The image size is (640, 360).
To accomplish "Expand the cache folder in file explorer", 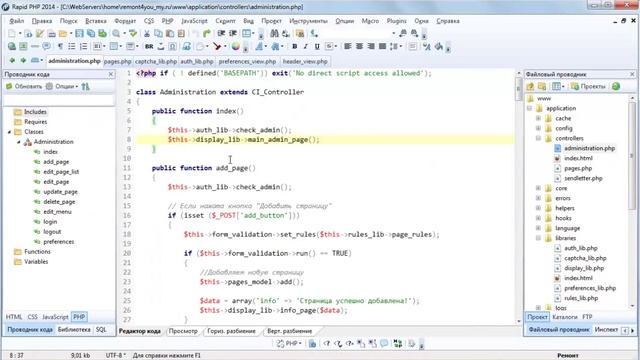I will coord(538,118).
